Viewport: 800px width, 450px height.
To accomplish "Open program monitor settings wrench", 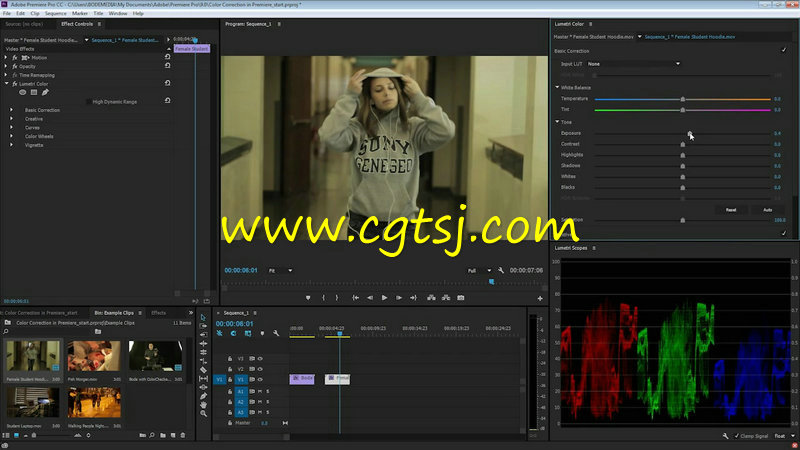I will point(501,270).
